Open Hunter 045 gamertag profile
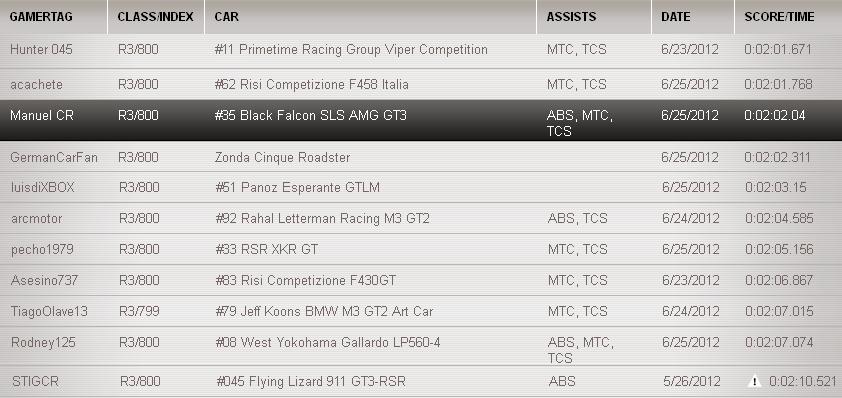This screenshot has width=842, height=398. [41, 50]
